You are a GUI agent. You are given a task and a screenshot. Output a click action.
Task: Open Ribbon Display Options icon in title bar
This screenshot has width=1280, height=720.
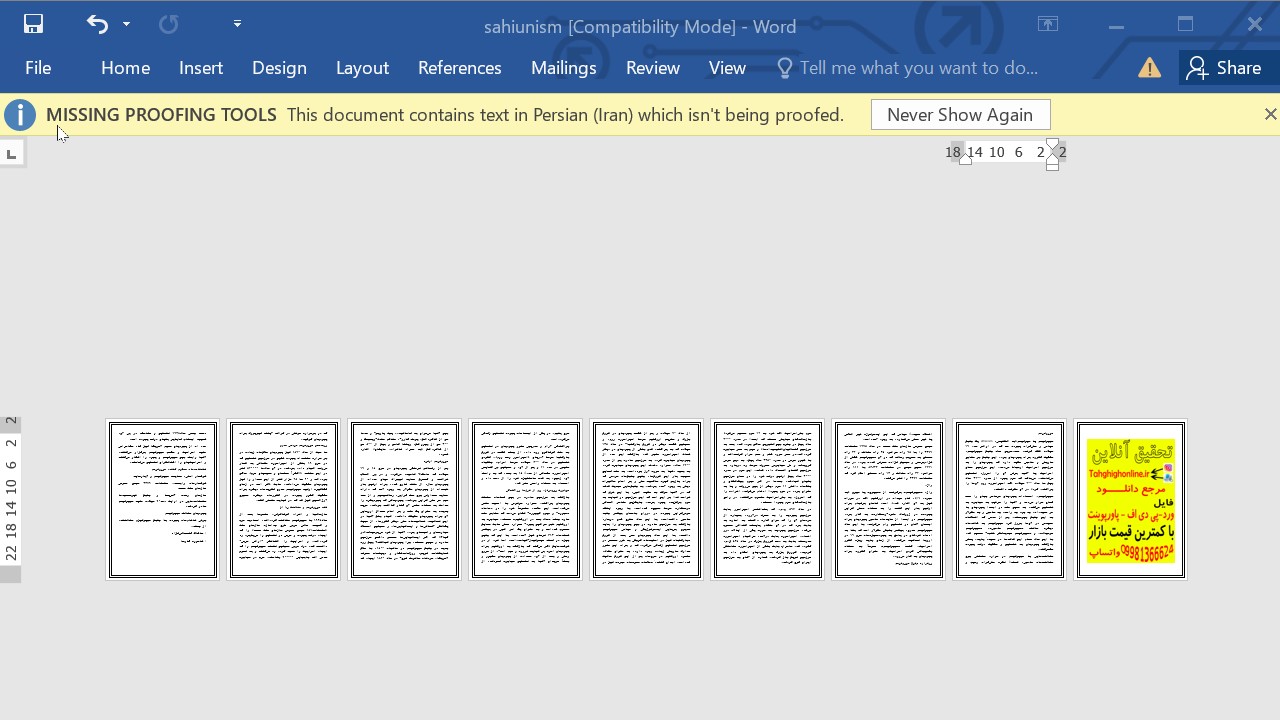pos(1048,24)
